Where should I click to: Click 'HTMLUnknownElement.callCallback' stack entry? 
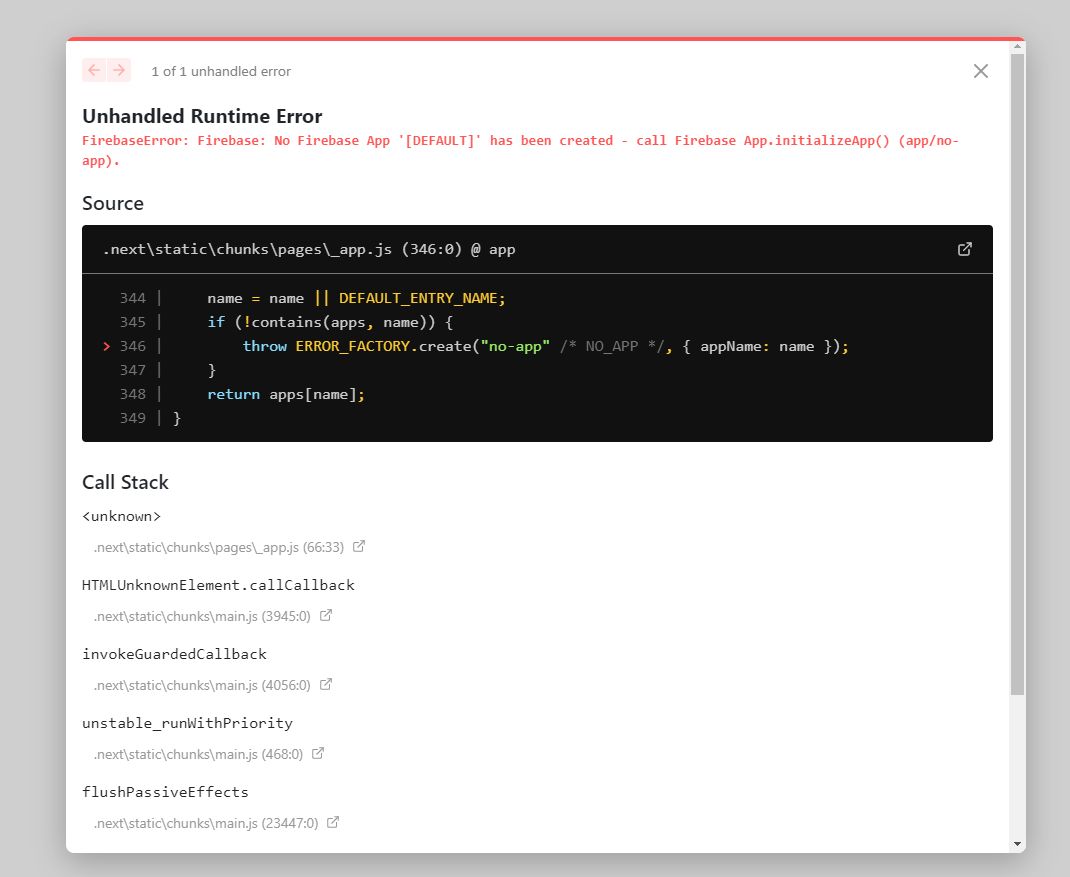(x=218, y=585)
